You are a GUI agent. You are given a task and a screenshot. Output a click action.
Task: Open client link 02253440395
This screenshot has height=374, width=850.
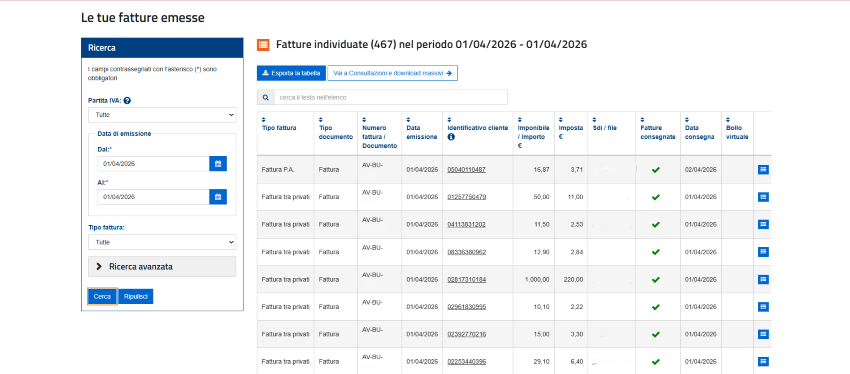click(x=466, y=362)
